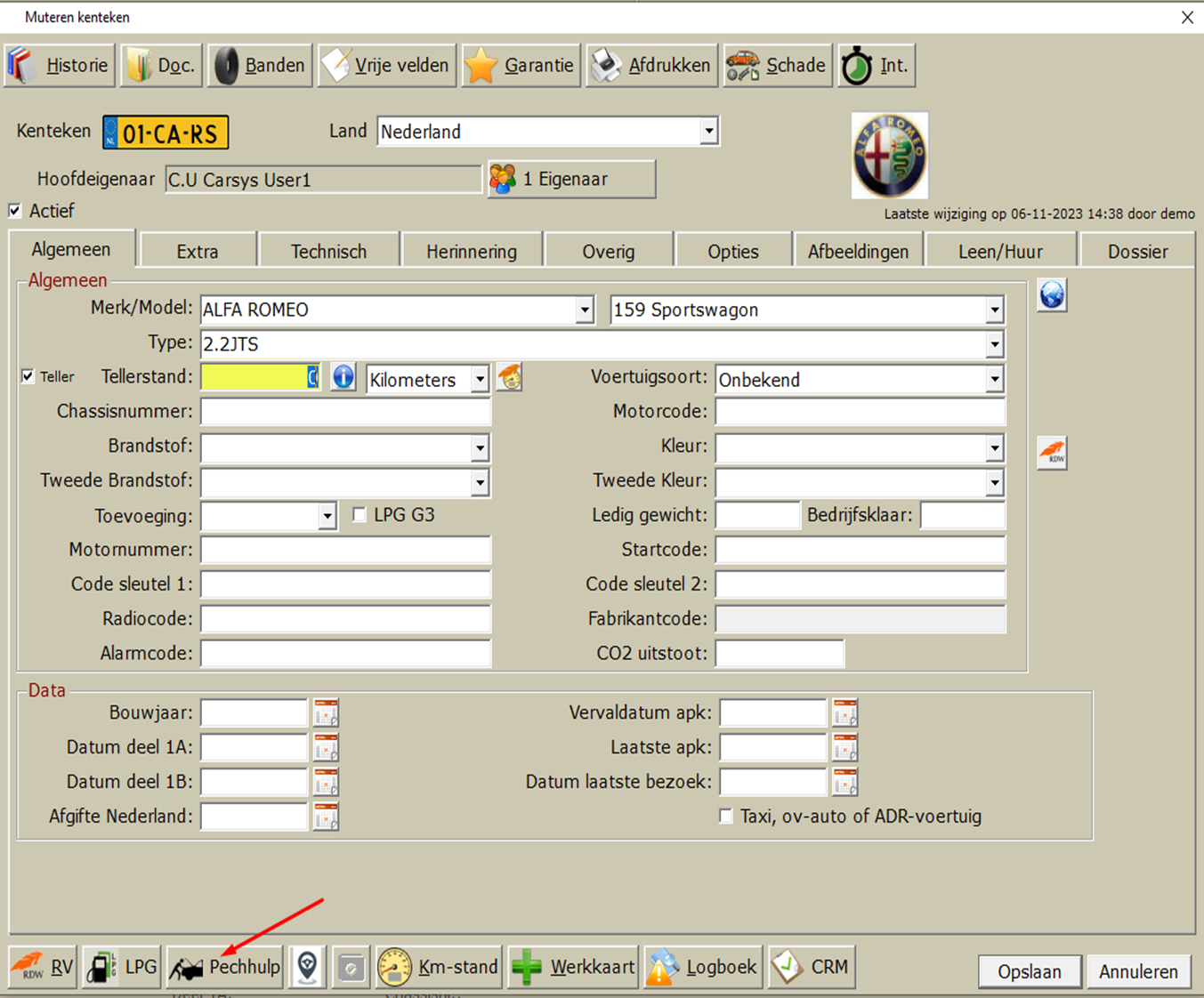The image size is (1204, 998).
Task: Click the RDW icon beside Kleur
Action: 1052,453
